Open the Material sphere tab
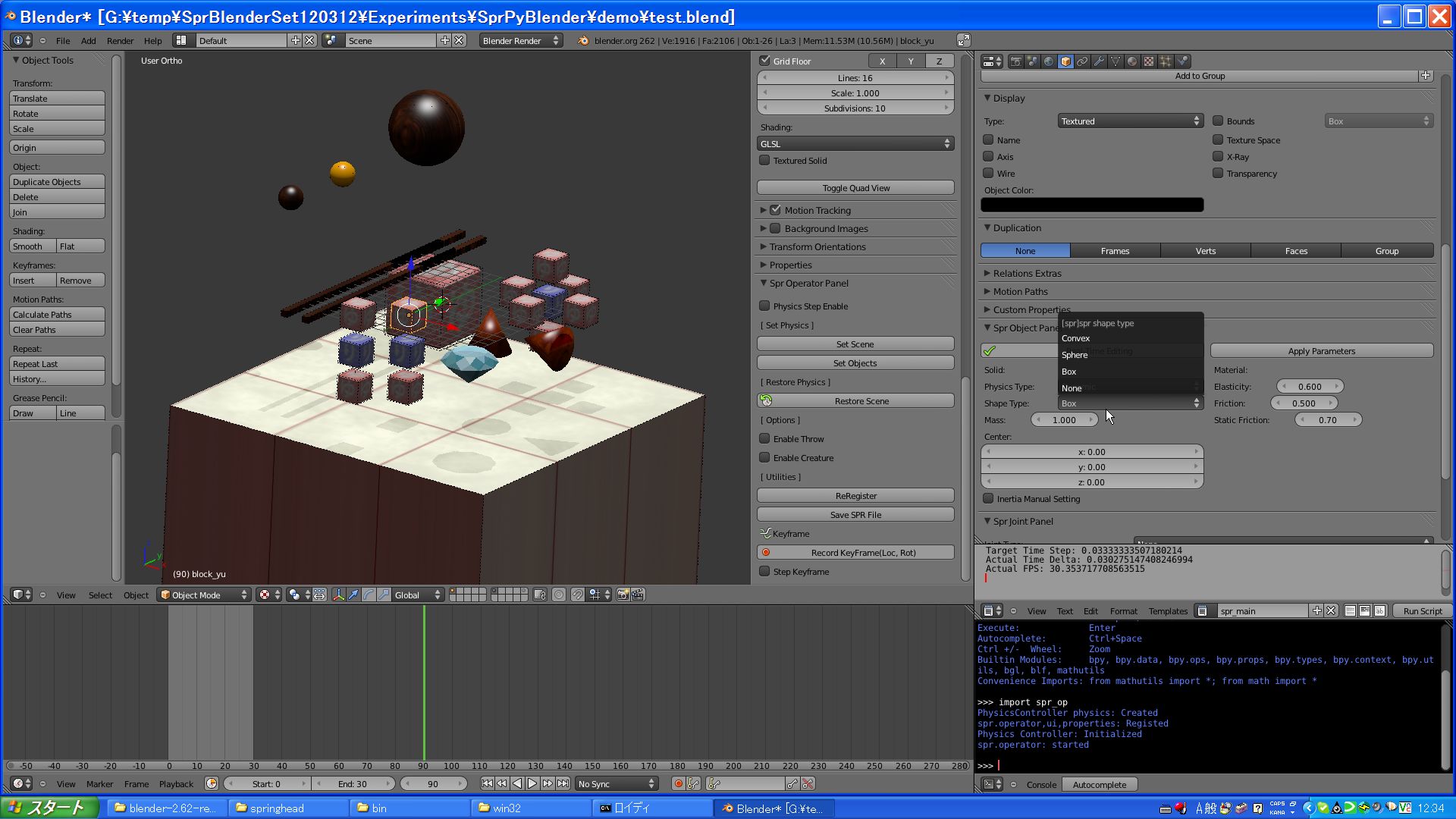This screenshot has width=1456, height=819. point(1132,61)
